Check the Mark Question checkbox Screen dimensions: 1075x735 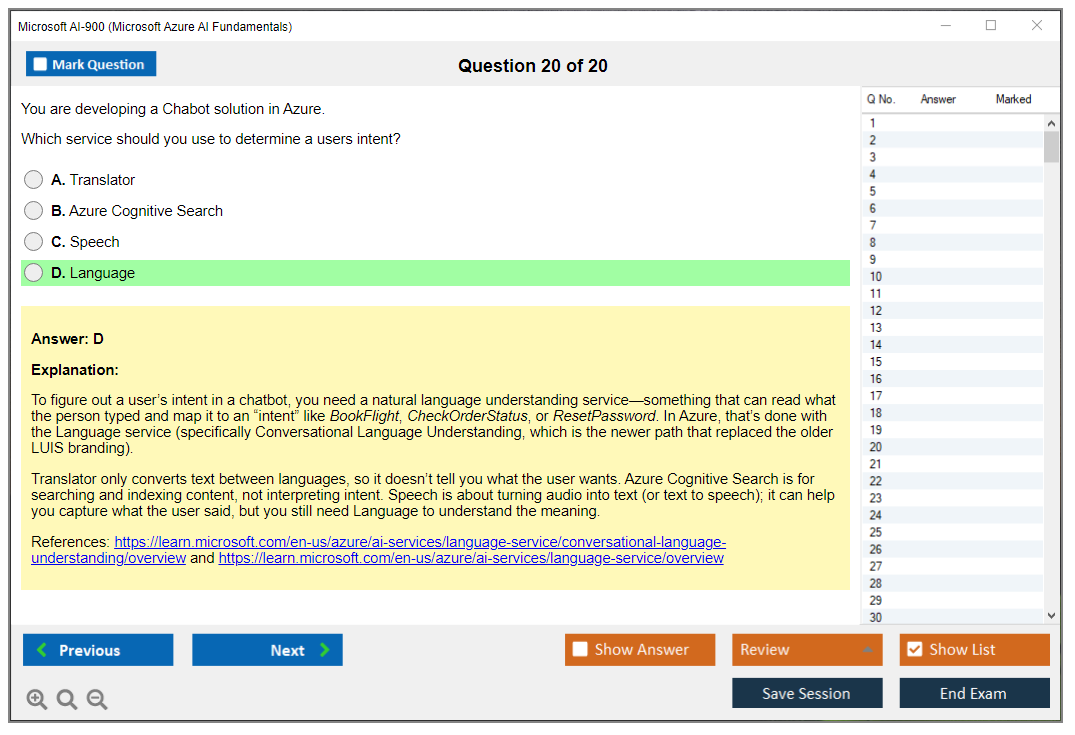[40, 63]
